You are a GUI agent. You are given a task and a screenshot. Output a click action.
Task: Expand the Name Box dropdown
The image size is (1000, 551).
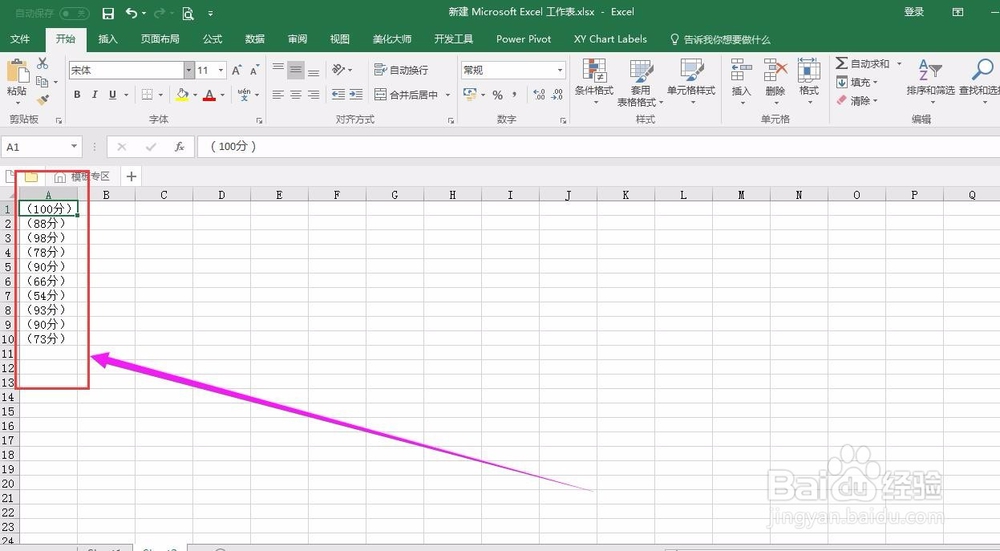tap(74, 147)
